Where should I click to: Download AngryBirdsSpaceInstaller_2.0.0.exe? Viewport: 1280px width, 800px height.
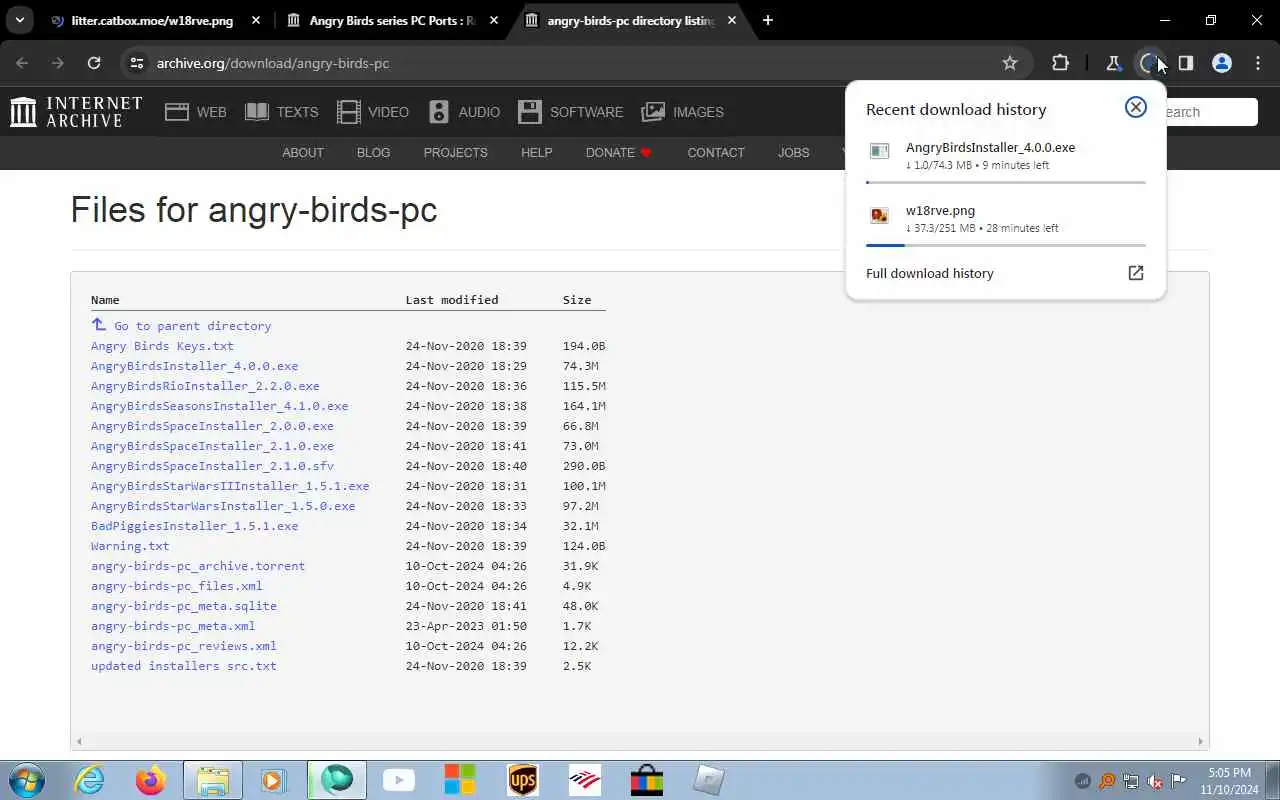point(212,426)
